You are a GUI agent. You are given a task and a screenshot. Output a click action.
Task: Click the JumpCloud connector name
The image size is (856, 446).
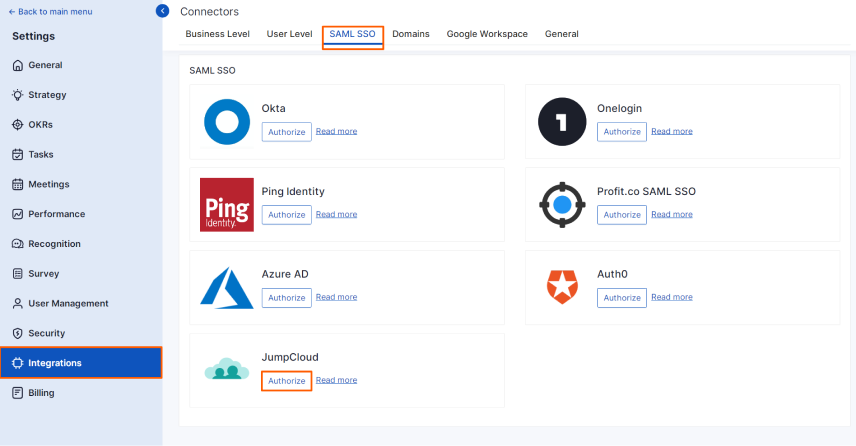(290, 357)
